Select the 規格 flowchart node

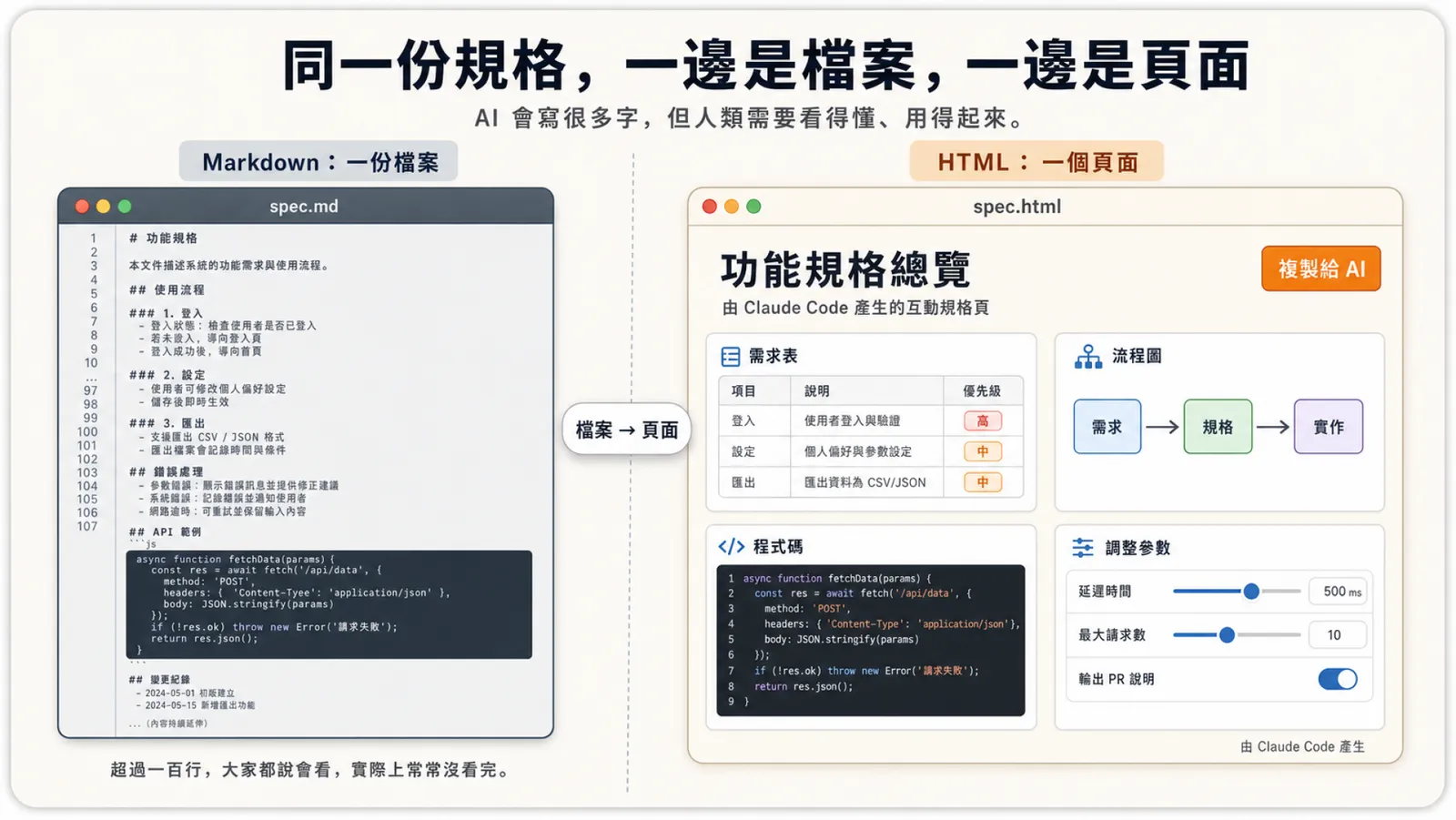tap(1218, 427)
